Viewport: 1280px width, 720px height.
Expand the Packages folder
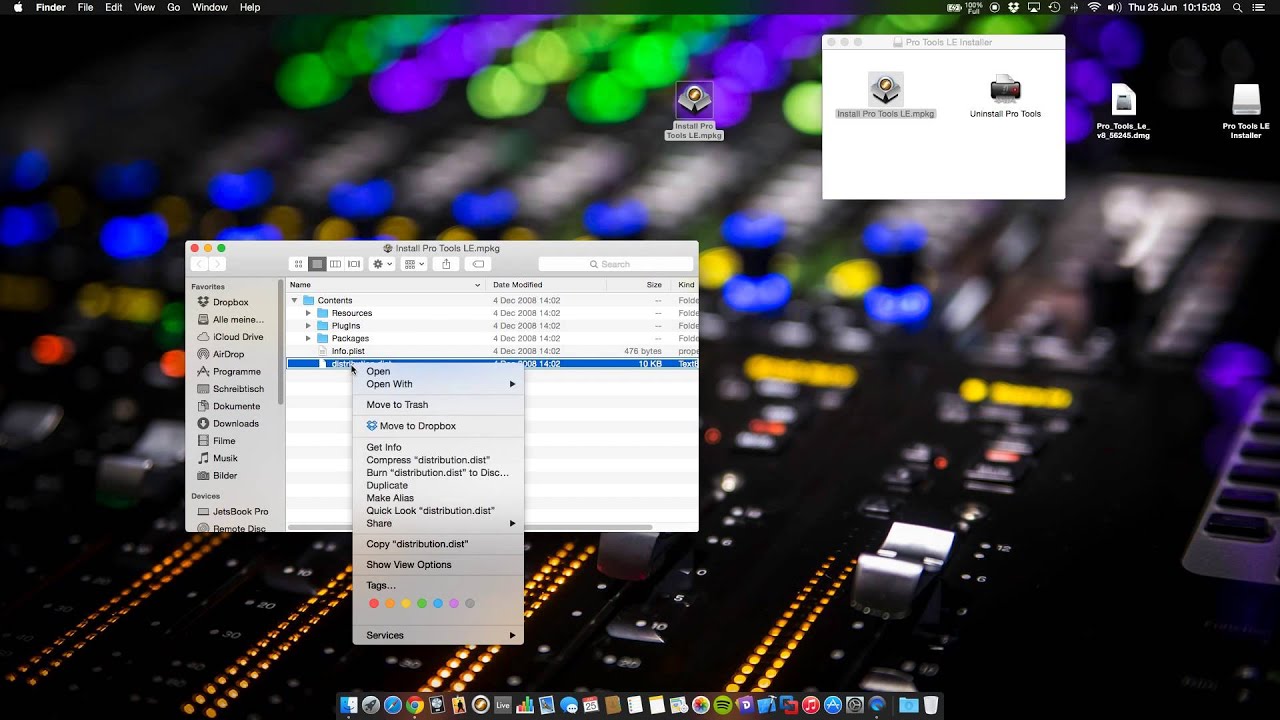pos(308,338)
